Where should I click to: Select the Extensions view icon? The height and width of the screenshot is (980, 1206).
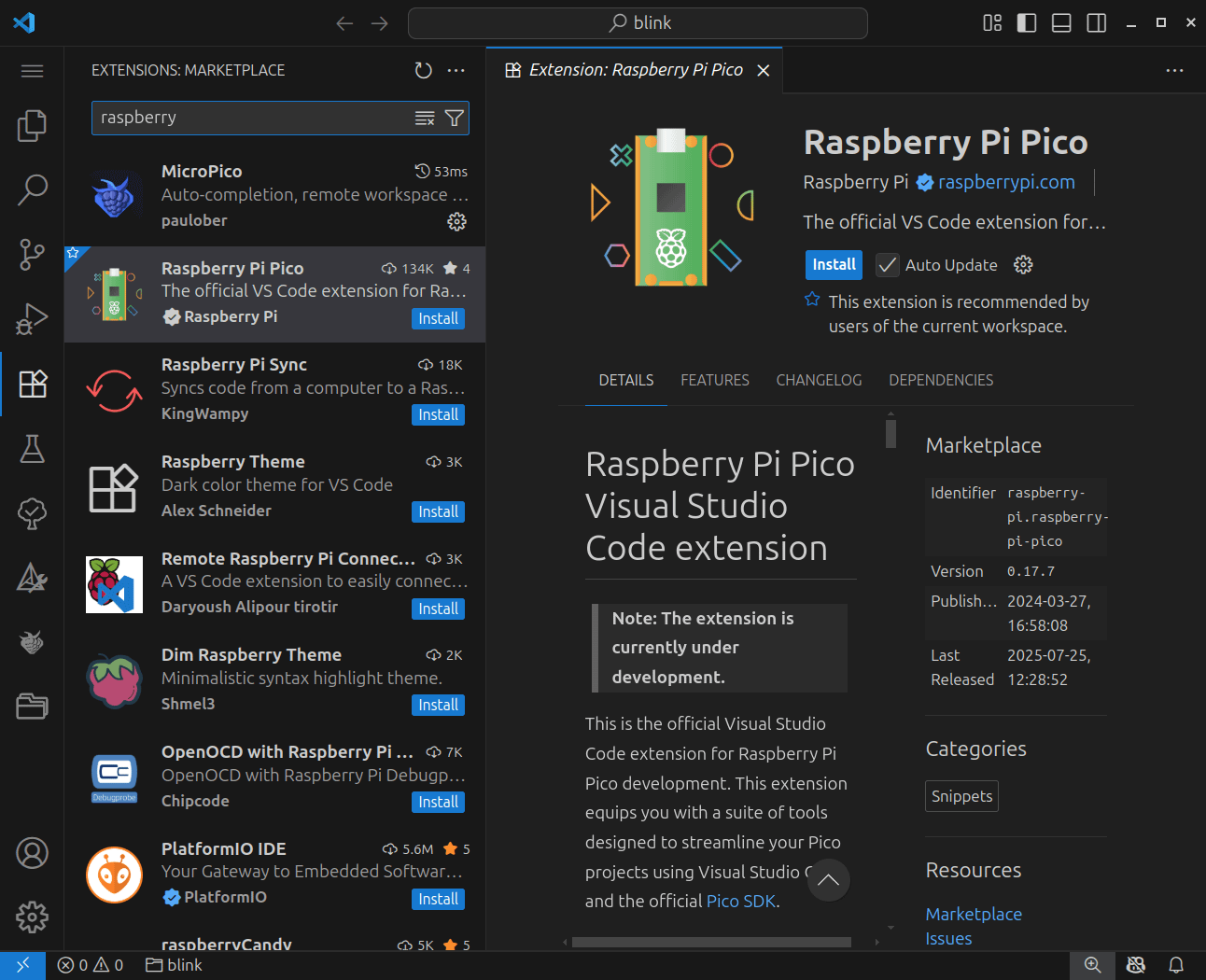click(32, 384)
